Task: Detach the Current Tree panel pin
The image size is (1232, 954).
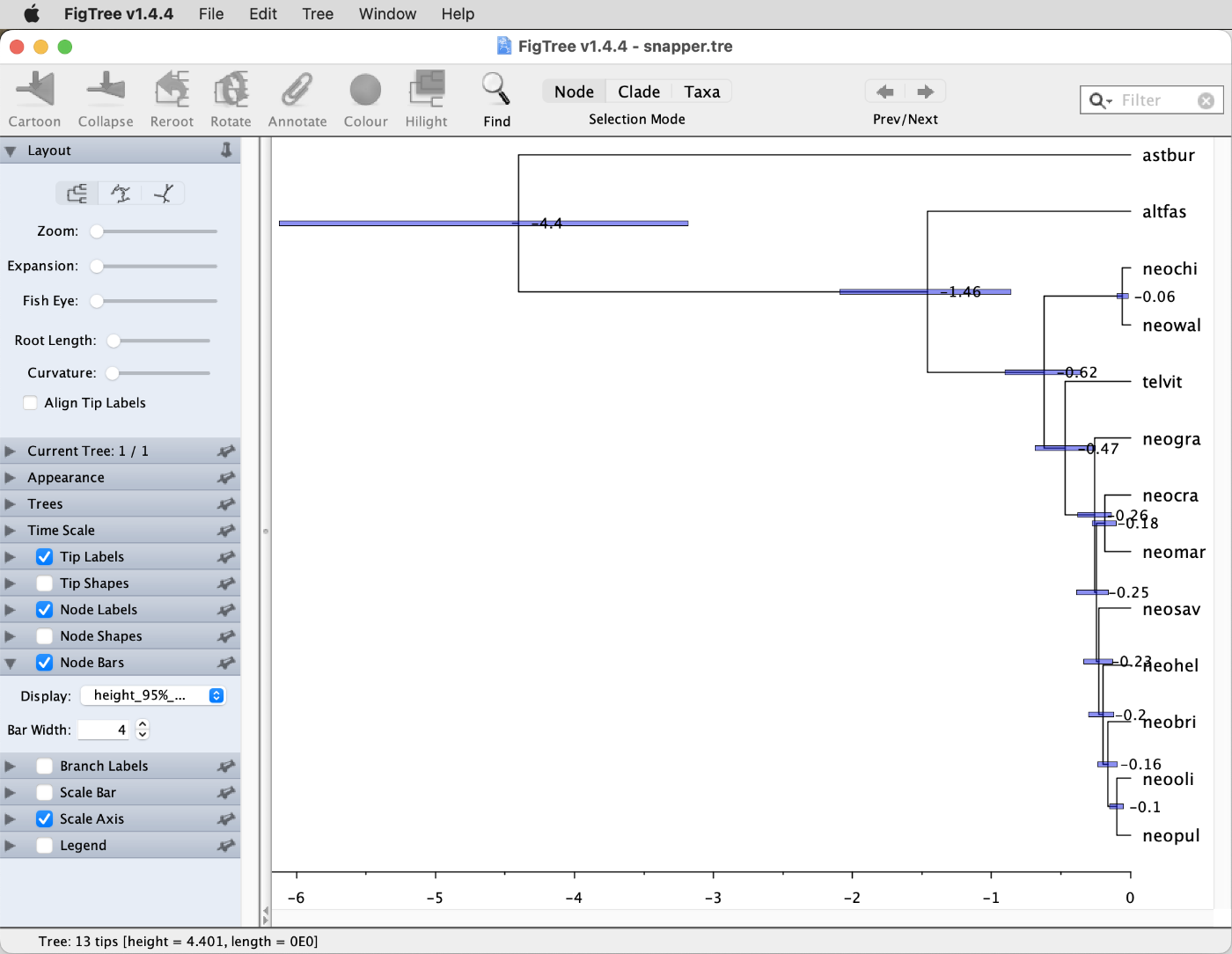Action: 226,451
